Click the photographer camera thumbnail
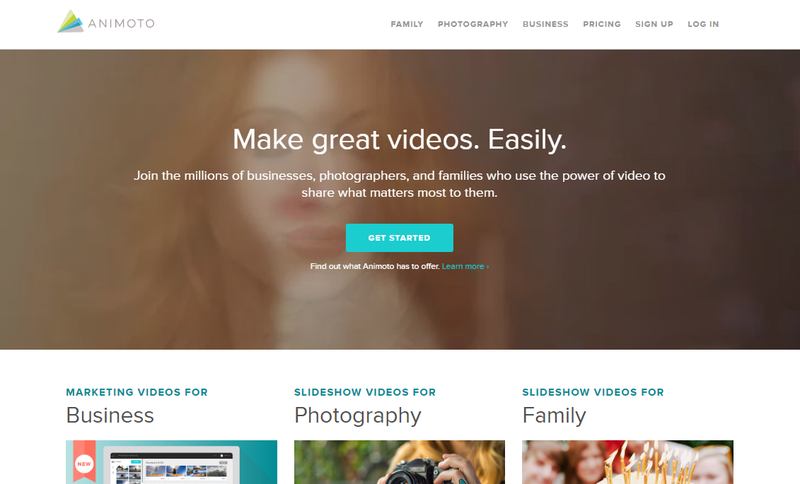The image size is (800, 484). click(399, 462)
